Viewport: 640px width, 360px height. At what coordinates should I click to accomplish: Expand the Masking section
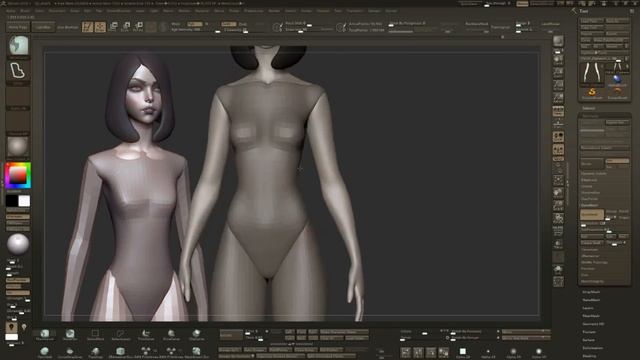(x=589, y=356)
